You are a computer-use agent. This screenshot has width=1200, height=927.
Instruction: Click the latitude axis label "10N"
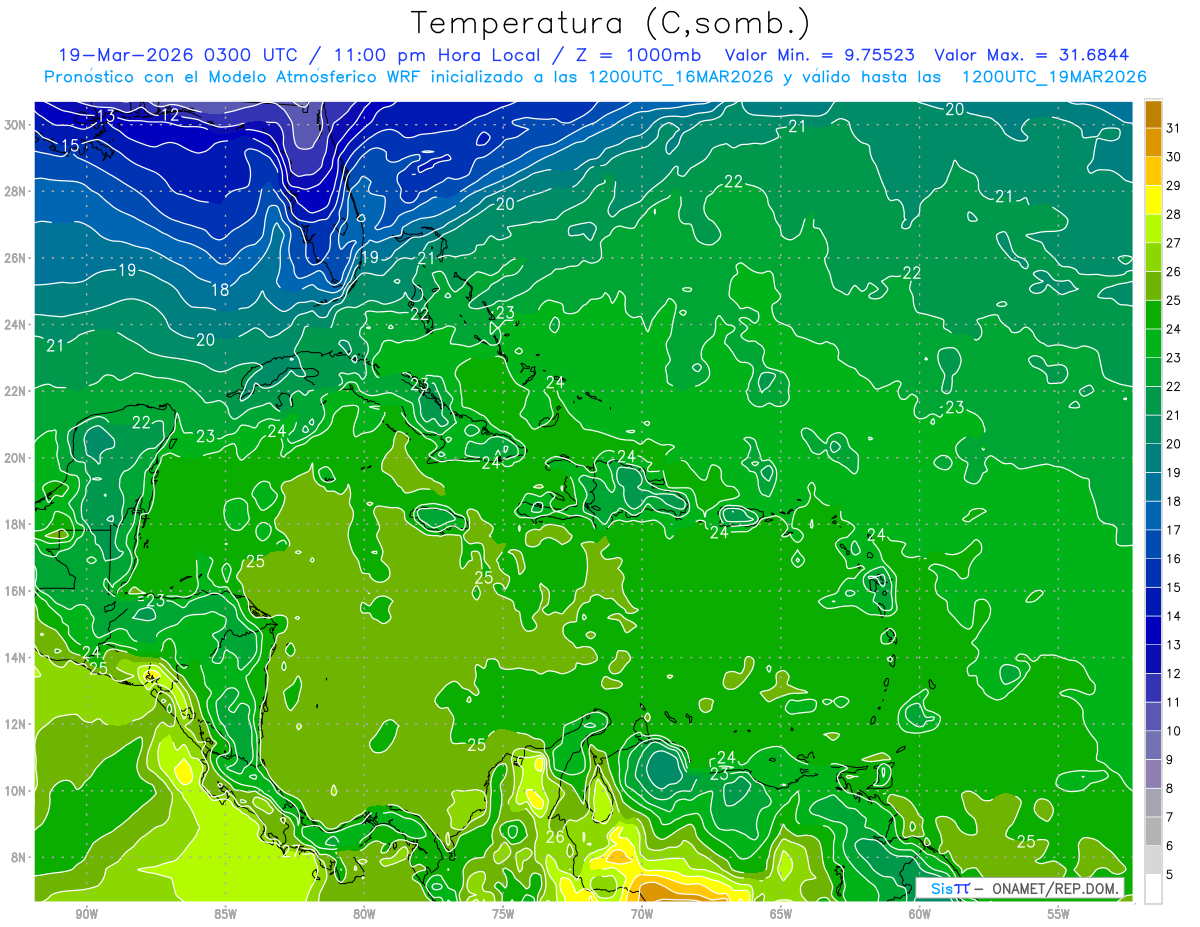15,791
